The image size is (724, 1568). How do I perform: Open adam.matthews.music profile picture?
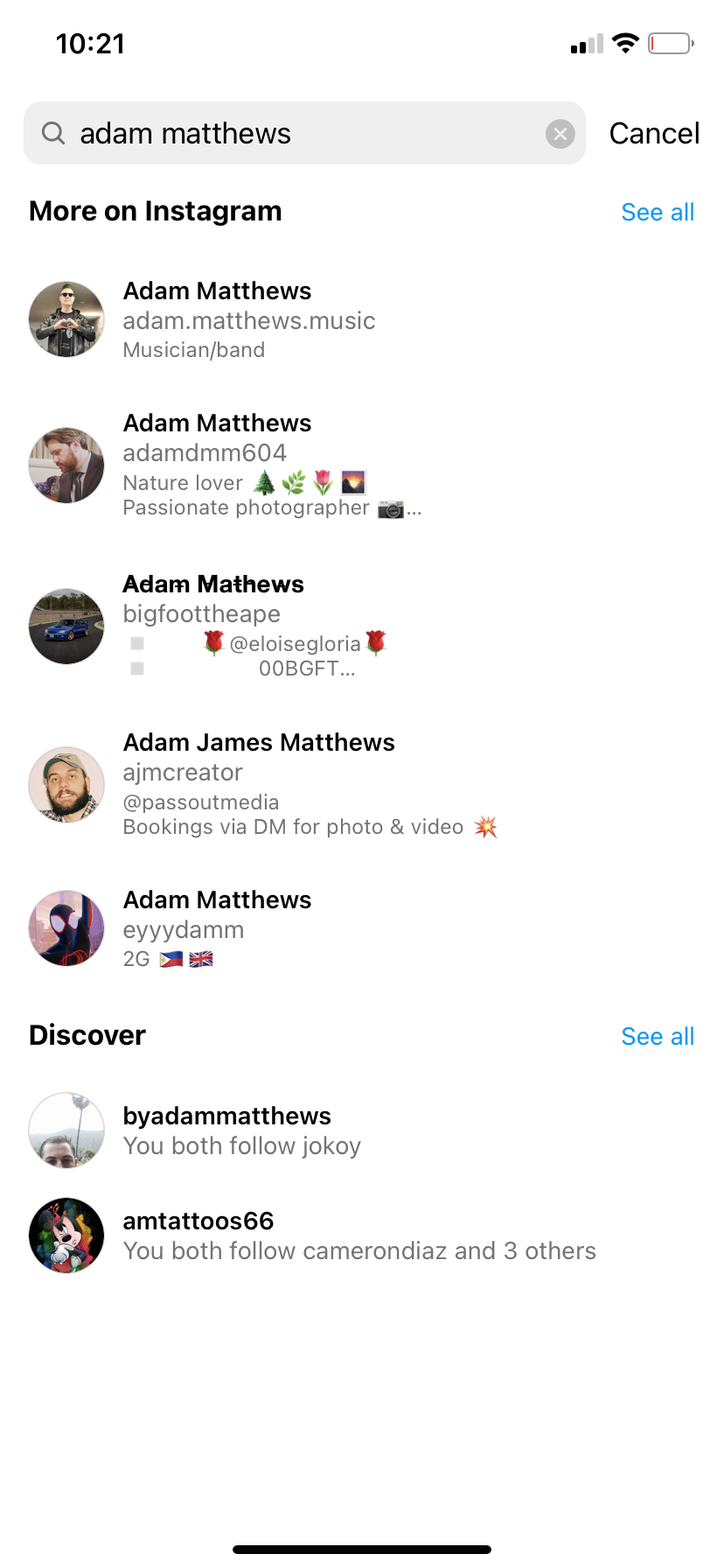pyautogui.click(x=66, y=319)
